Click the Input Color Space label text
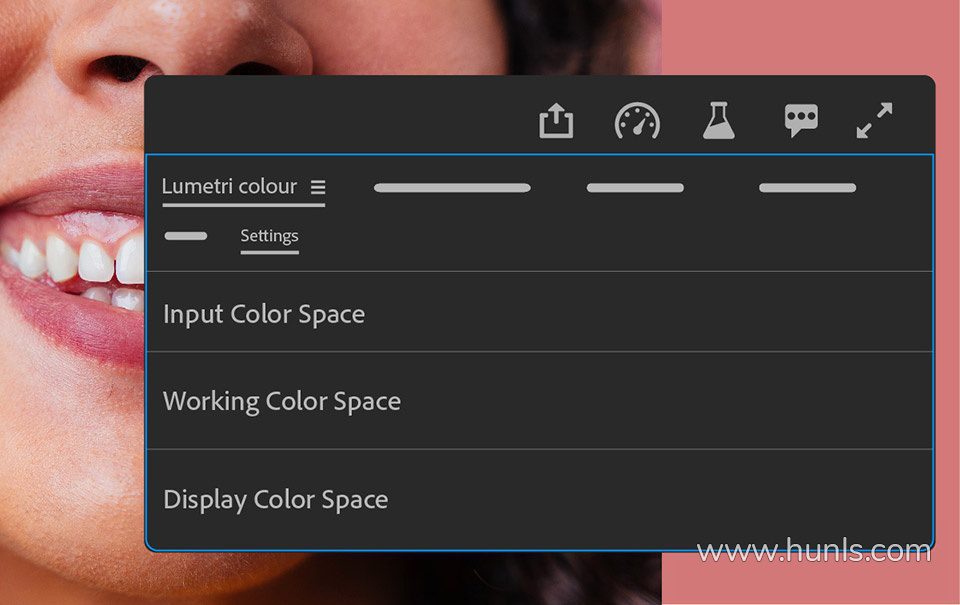This screenshot has height=605, width=960. coord(264,314)
